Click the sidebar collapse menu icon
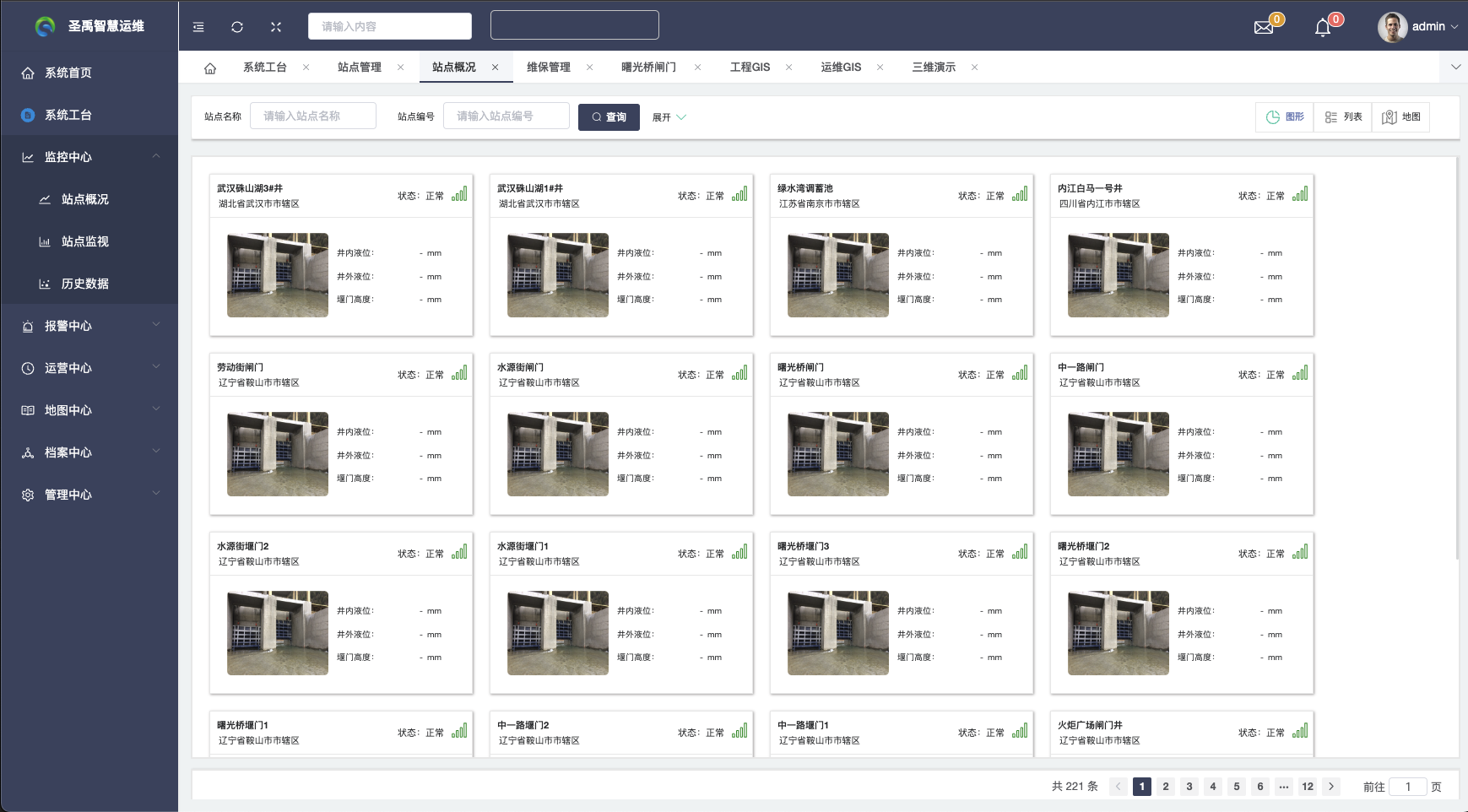This screenshot has height=812, width=1468. click(x=198, y=27)
